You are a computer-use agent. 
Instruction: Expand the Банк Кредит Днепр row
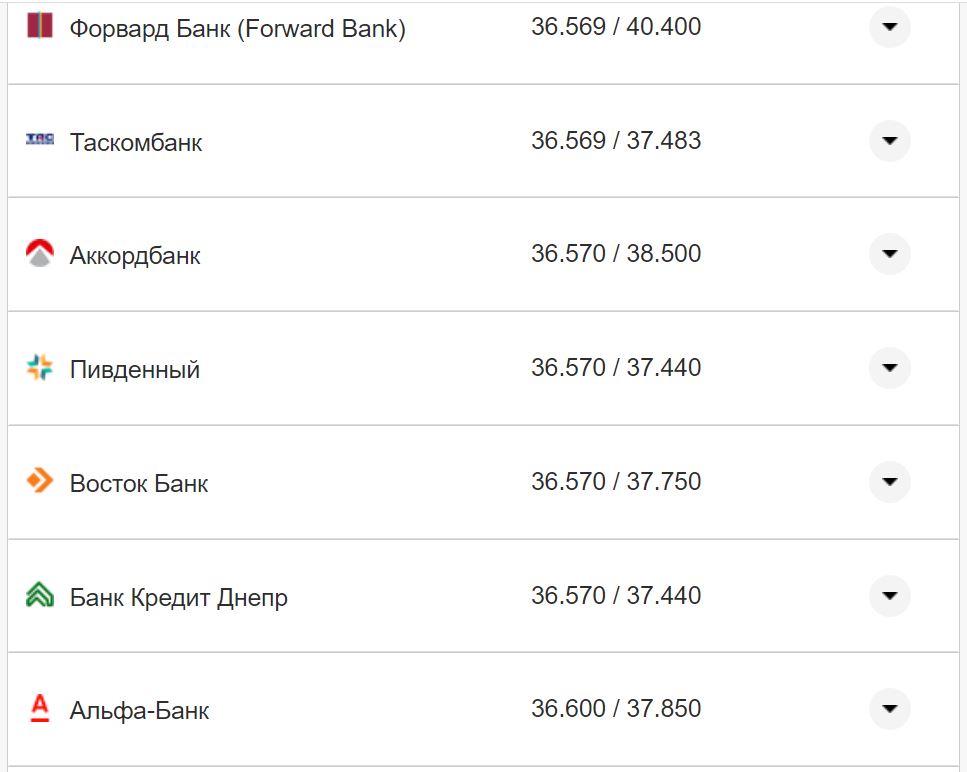coord(889,596)
